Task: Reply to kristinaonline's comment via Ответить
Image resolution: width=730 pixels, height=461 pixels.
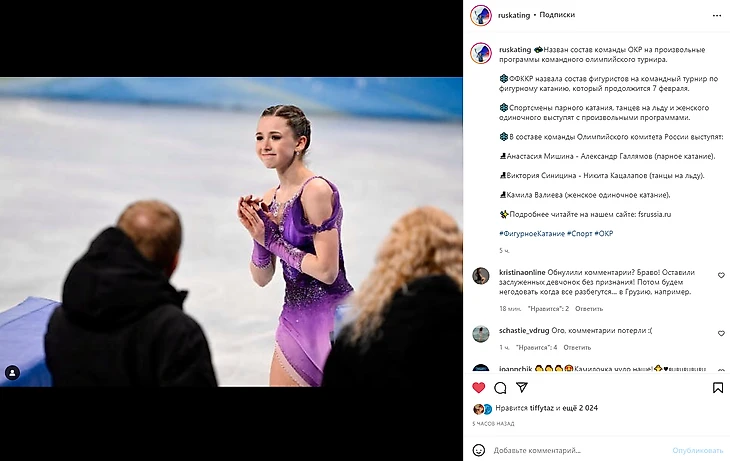Action: [589, 309]
